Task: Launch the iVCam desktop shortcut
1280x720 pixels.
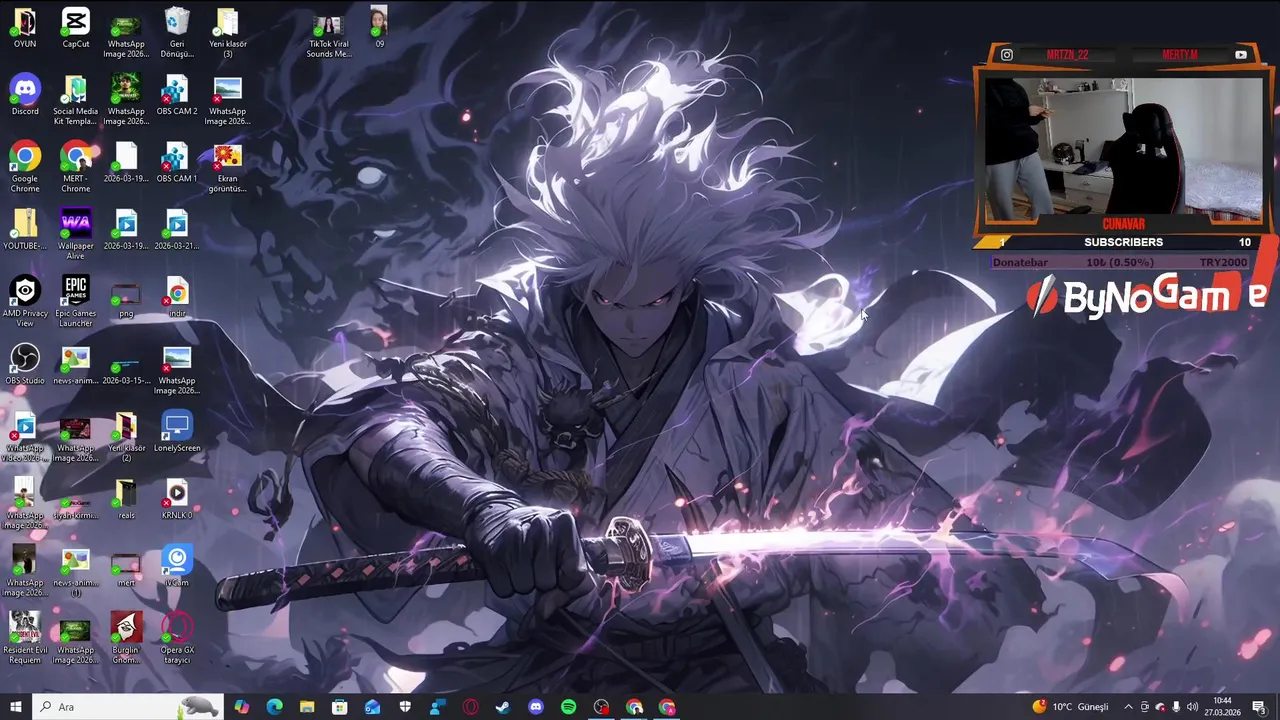Action: (x=177, y=565)
